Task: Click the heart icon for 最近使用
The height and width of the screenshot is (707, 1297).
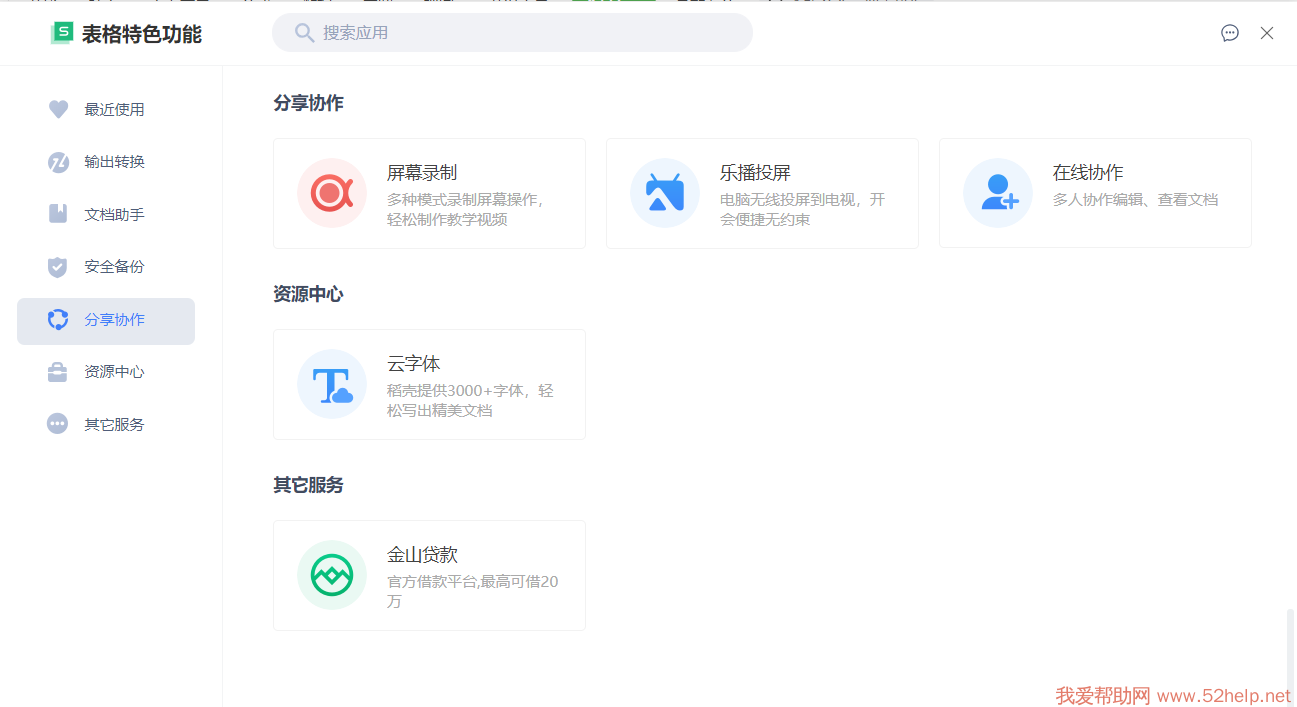Action: pyautogui.click(x=58, y=110)
